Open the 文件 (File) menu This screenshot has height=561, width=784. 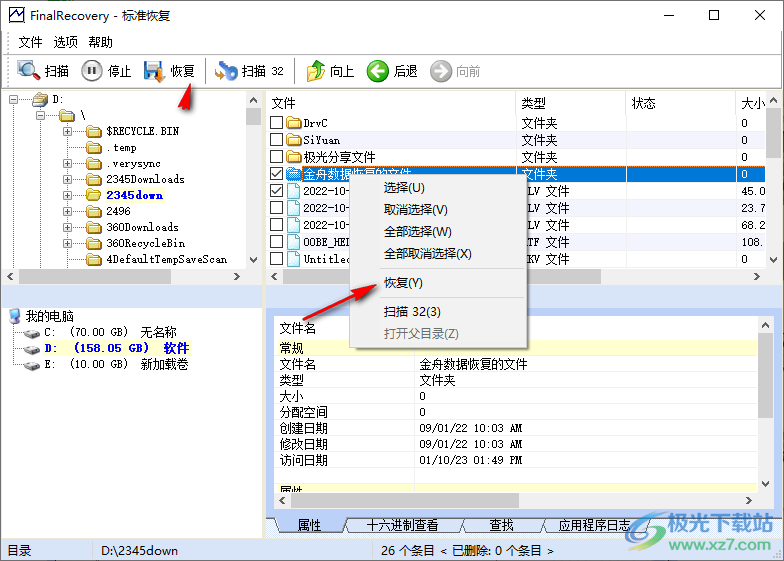click(x=30, y=42)
